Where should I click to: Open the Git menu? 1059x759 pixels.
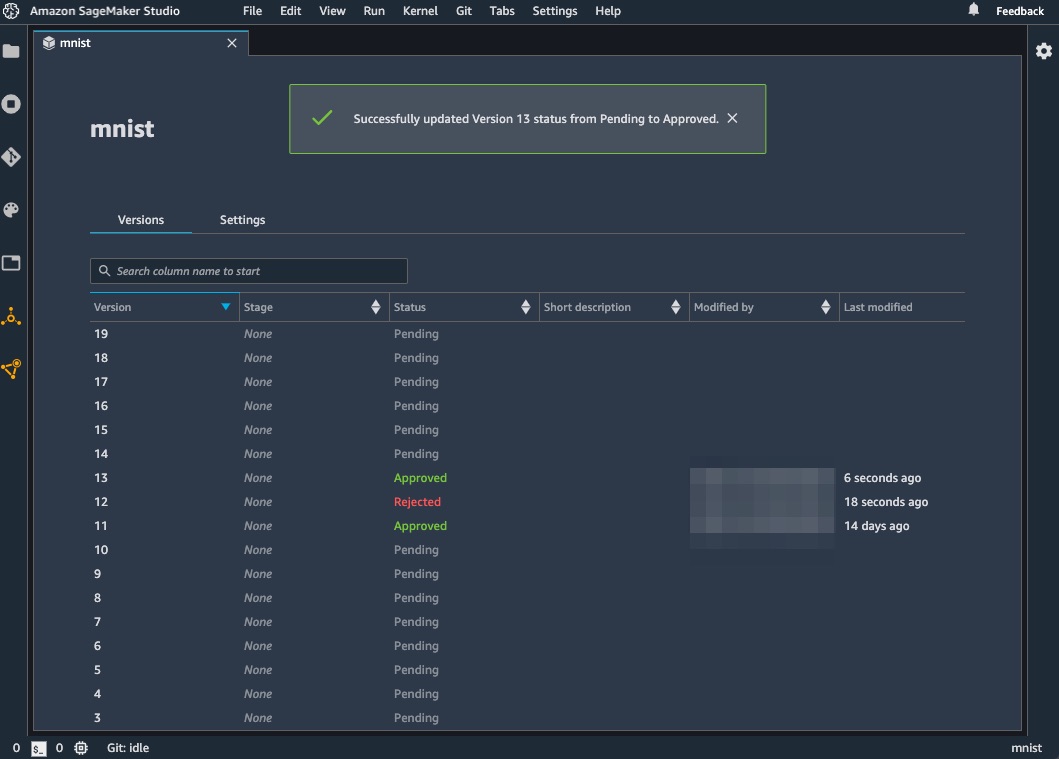tap(463, 11)
